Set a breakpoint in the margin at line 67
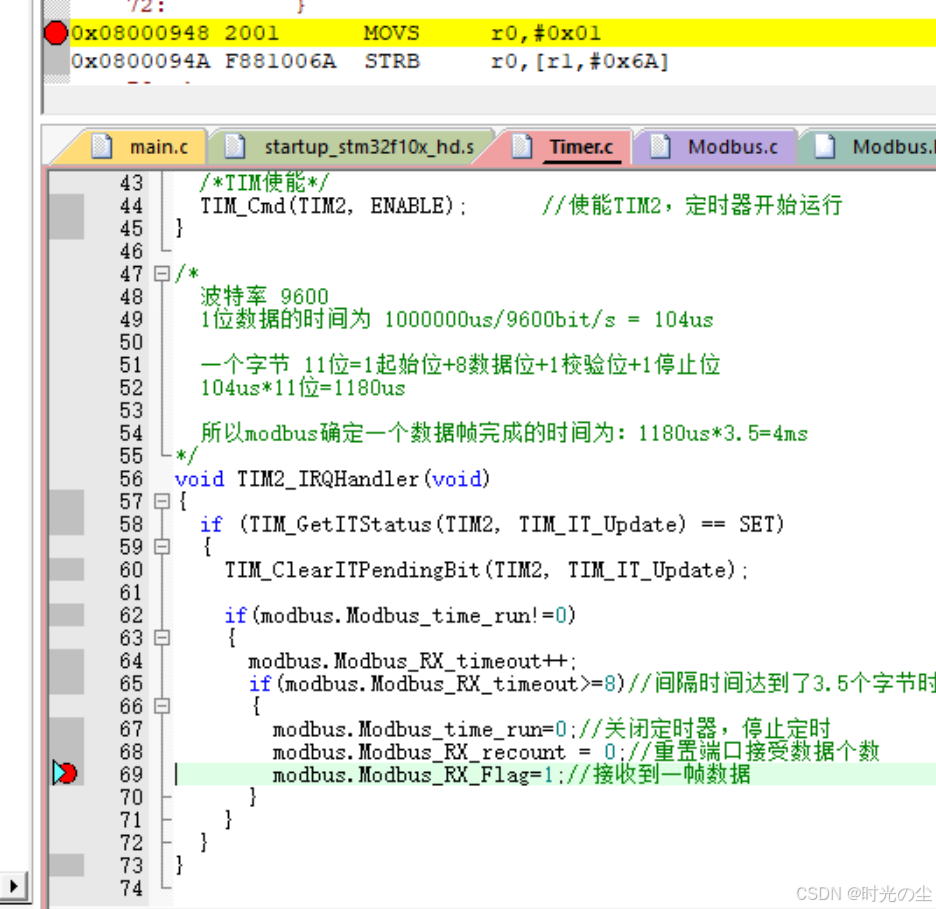 click(66, 729)
